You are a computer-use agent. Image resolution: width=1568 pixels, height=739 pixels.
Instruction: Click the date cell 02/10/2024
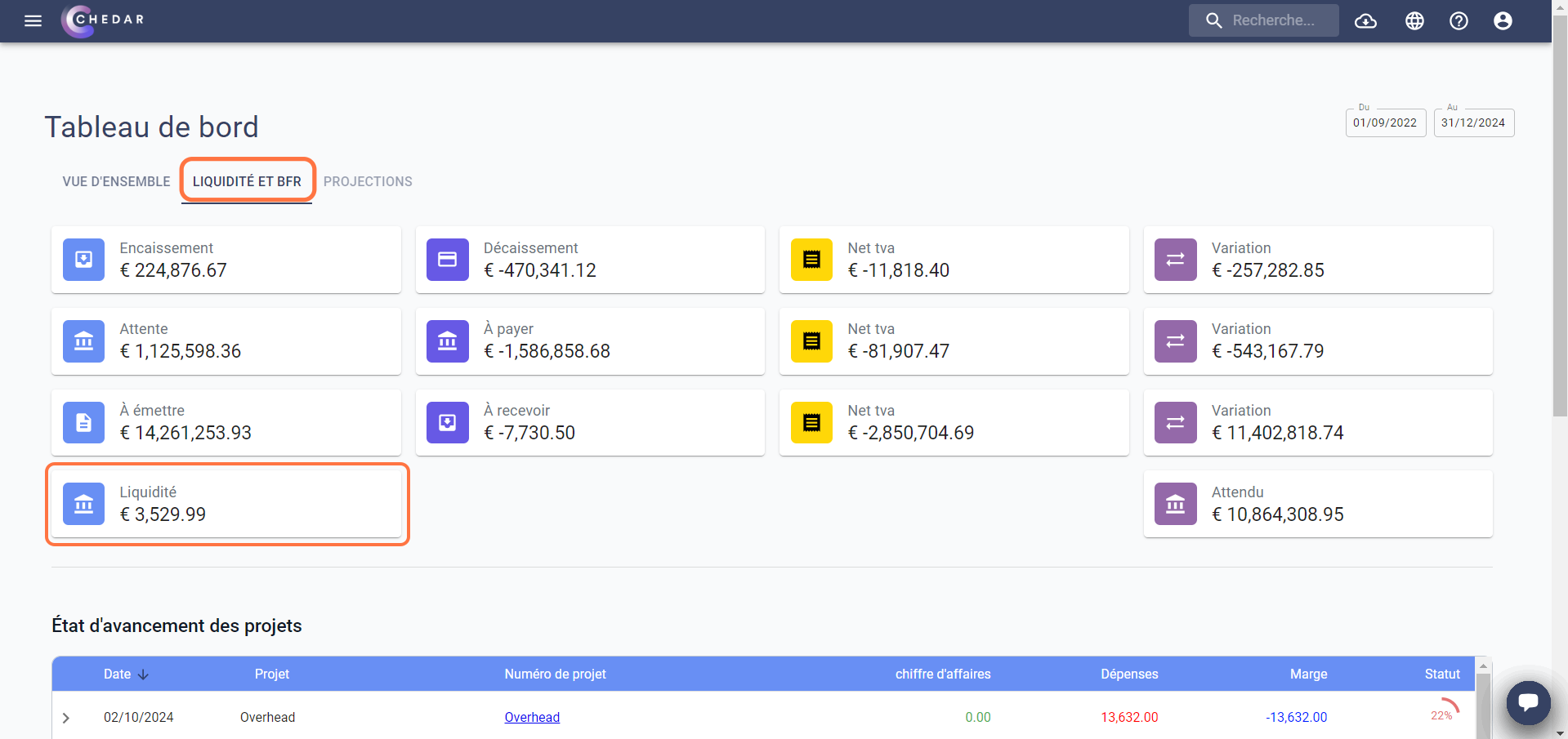click(x=139, y=718)
